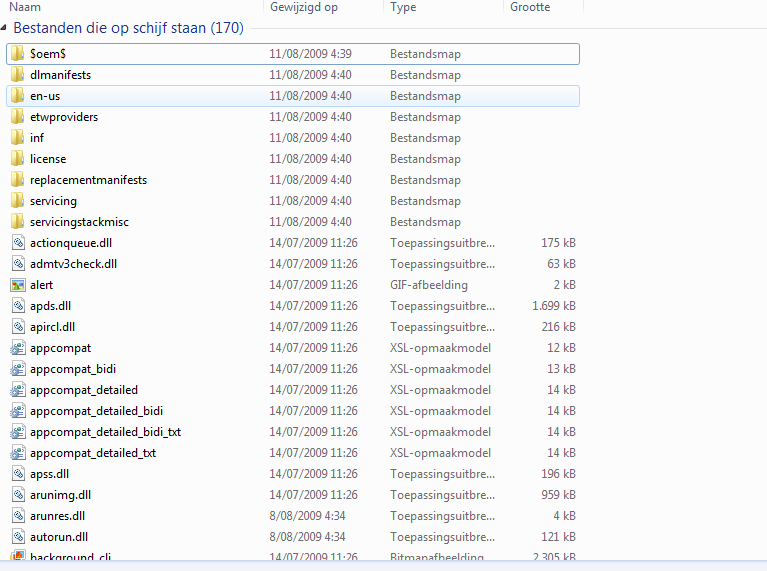Click the dlmanifests folder icon

[x=18, y=75]
